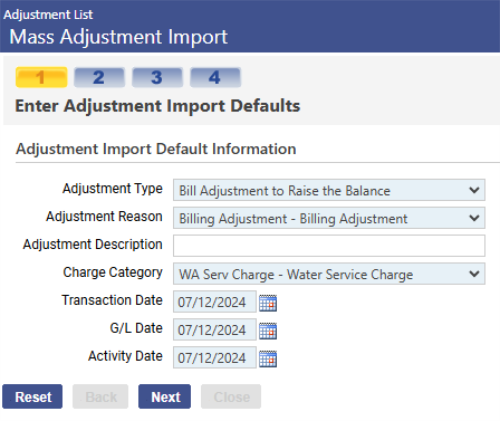Click the Activity Date input field
This screenshot has height=421, width=500.
pos(215,357)
